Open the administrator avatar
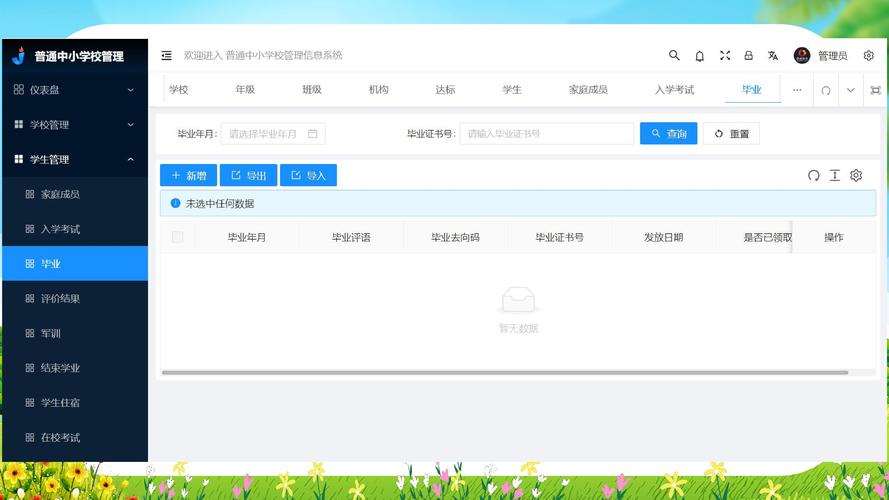Screen dimensions: 889x500 (802, 55)
